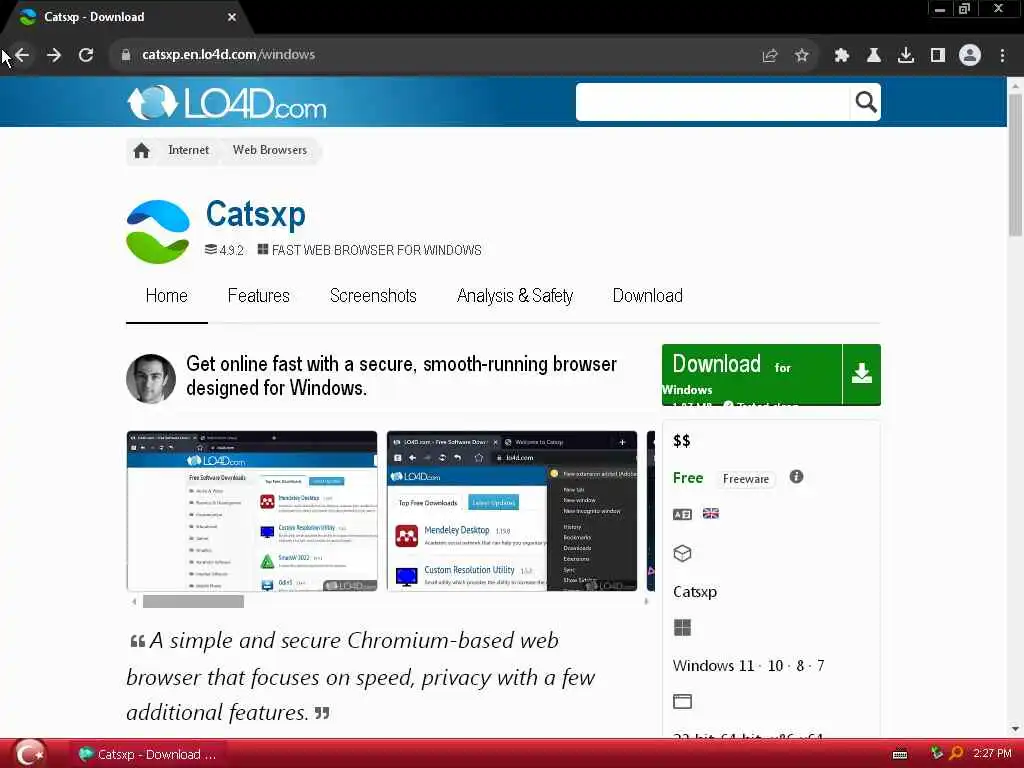Toggle the side panel icon

point(938,56)
